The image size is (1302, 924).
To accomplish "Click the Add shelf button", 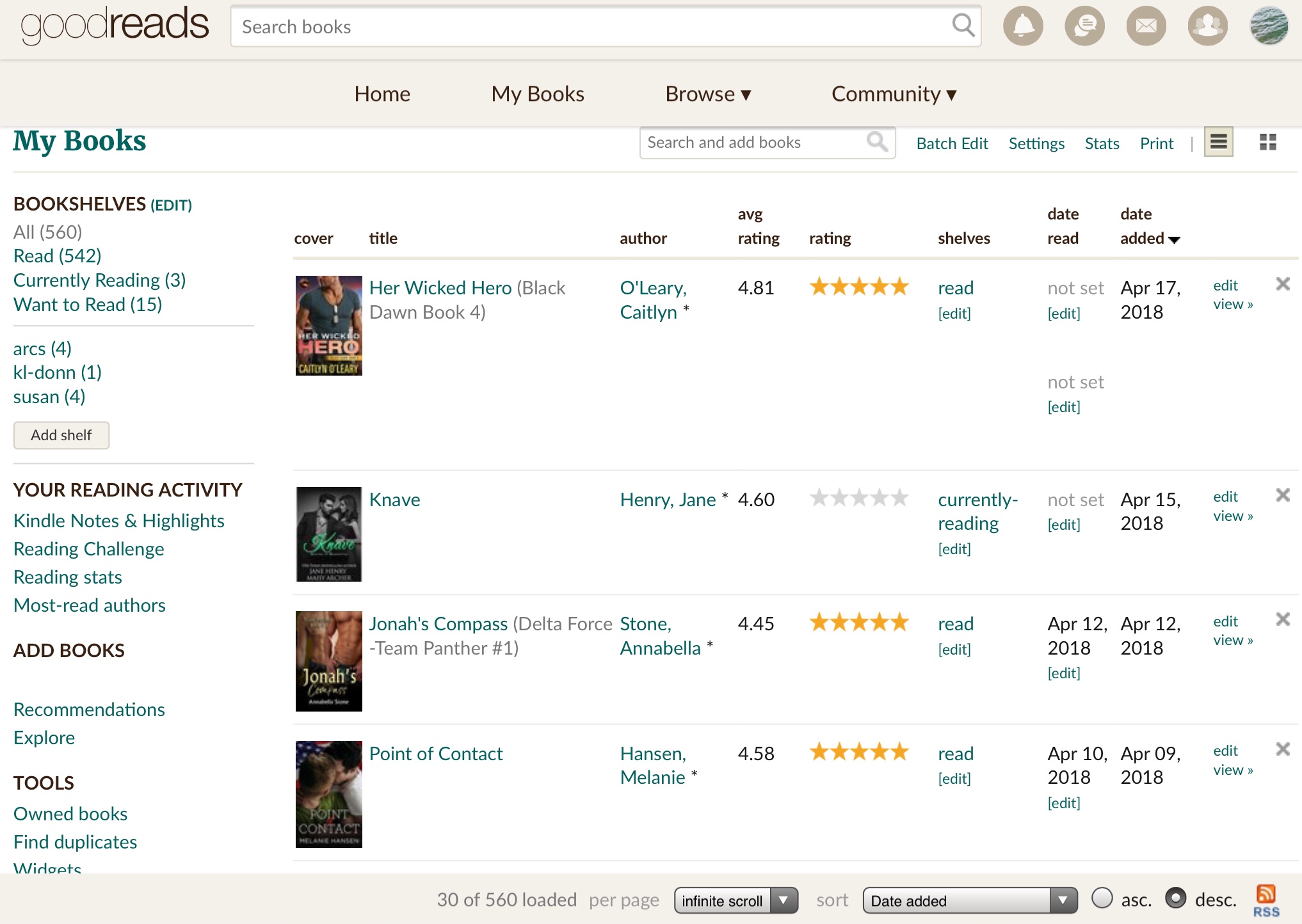I will 61,435.
